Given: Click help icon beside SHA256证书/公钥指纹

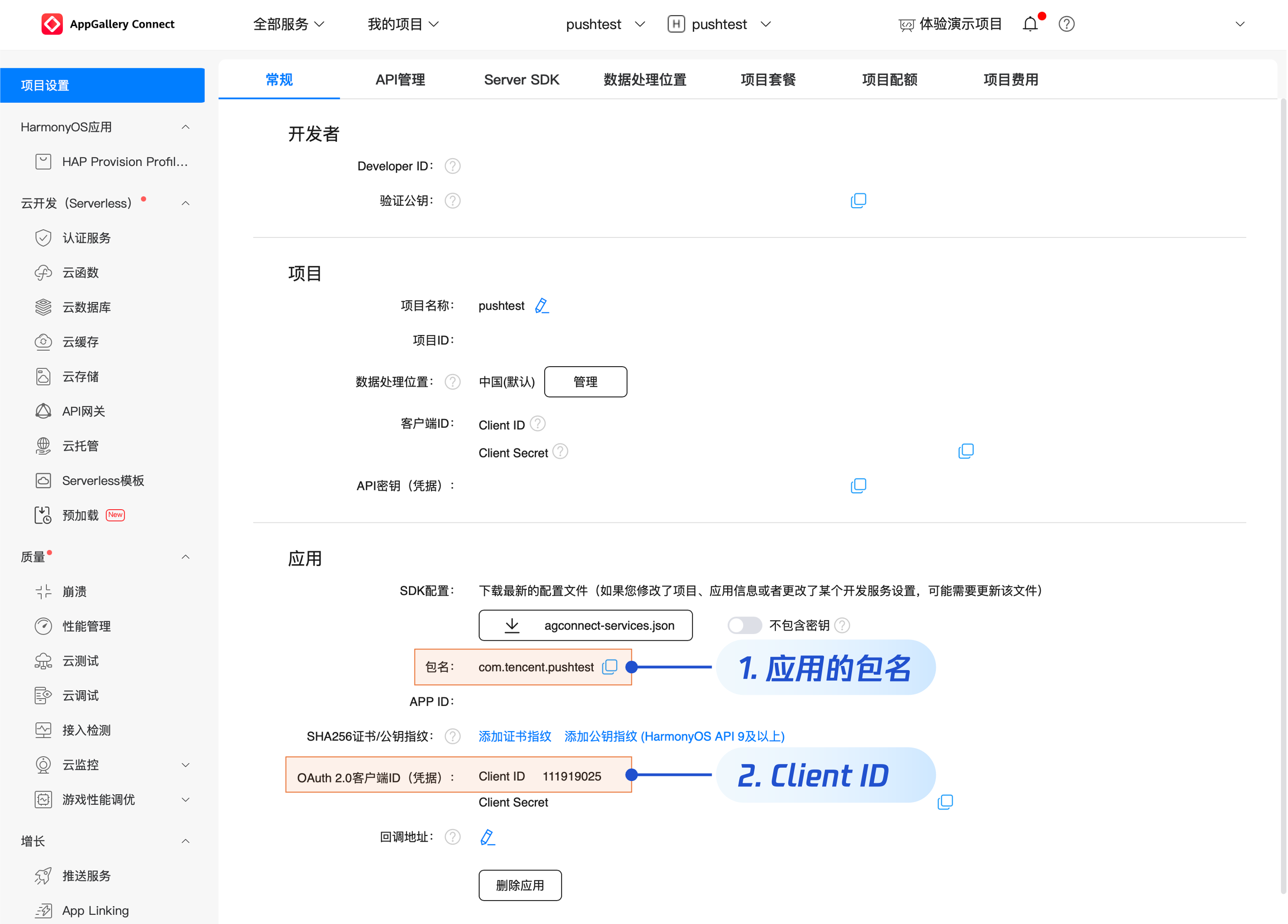Looking at the screenshot, I should 452,737.
